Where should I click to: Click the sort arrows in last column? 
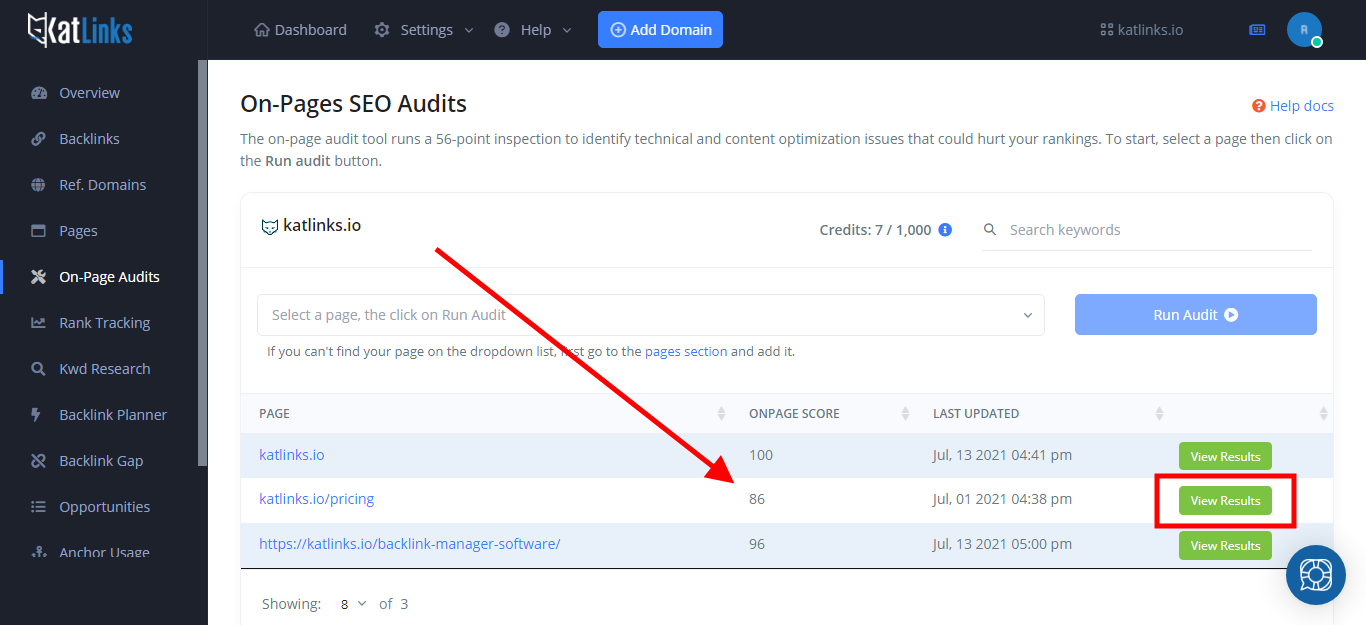click(x=1324, y=413)
